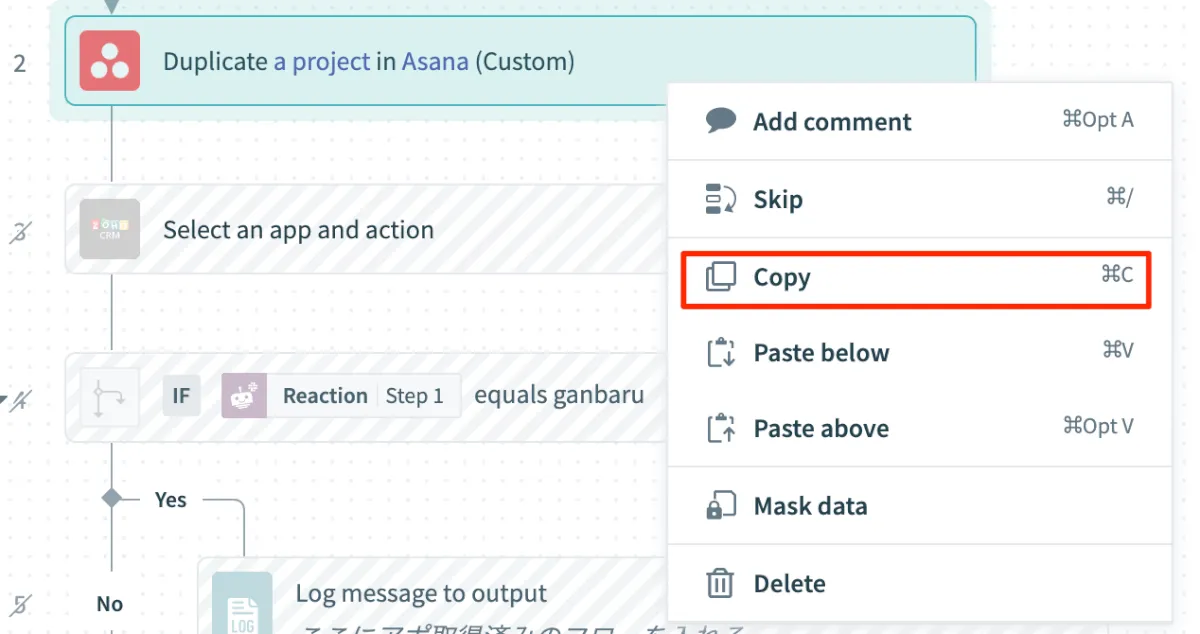Click the Reaction Step 1 data pill
Viewport: 1200px width, 634px height.
[x=341, y=396]
